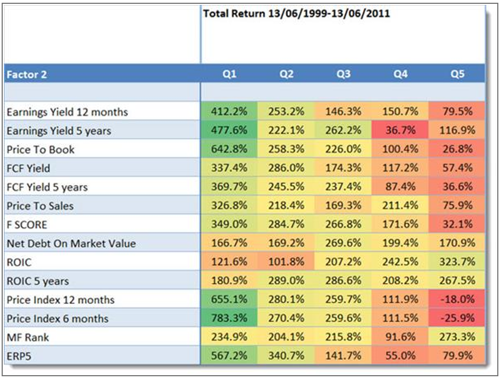The width and height of the screenshot is (500, 378).
Task: Select the Factor 2 header cell
Action: [102, 74]
